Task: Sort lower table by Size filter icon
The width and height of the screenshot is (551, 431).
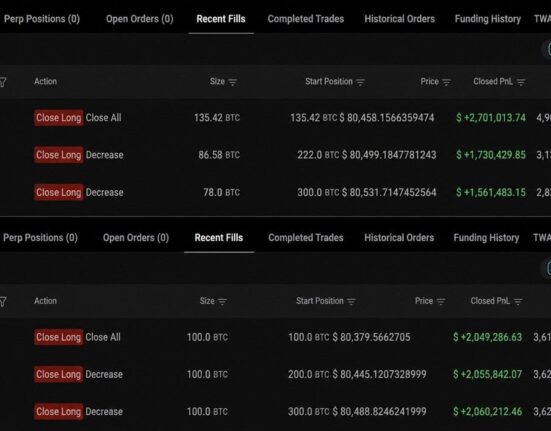Action: (x=222, y=302)
